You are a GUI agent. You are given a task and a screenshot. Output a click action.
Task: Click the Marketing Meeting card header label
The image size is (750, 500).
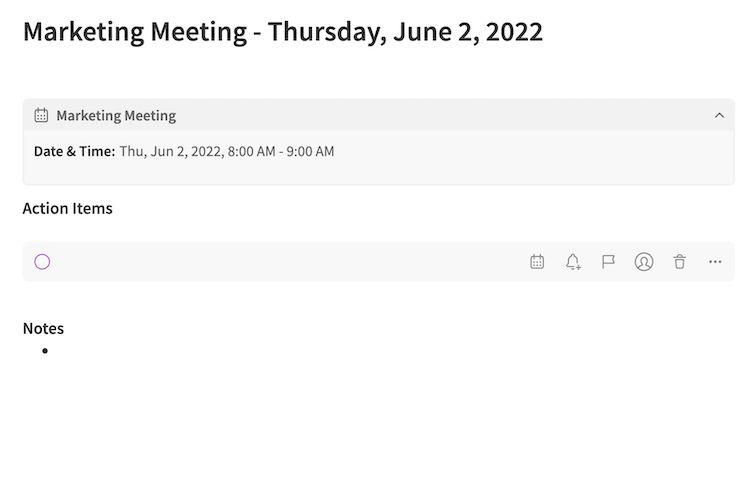pos(116,115)
